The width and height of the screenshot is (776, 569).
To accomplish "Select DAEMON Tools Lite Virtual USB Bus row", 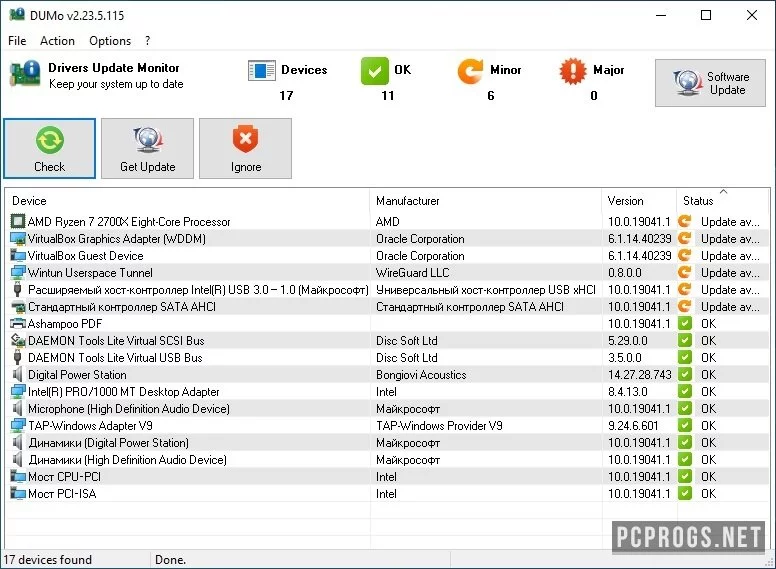I will pos(388,358).
